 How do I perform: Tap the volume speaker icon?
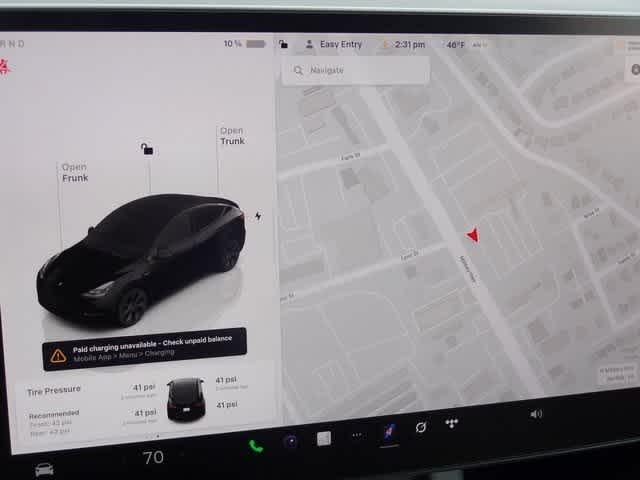click(536, 413)
